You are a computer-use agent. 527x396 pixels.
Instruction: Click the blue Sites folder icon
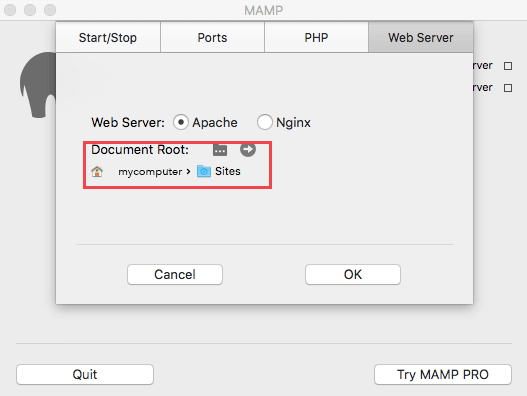pyautogui.click(x=204, y=171)
